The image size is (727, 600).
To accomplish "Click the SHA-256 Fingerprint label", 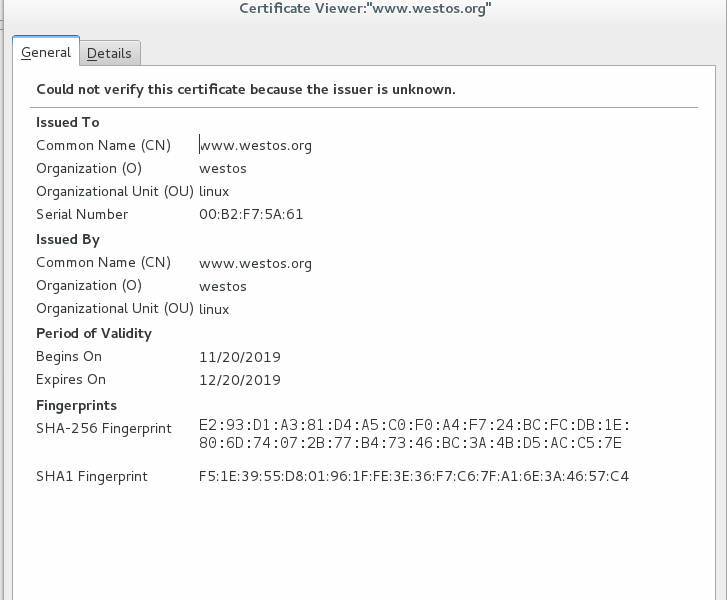I will (x=104, y=428).
